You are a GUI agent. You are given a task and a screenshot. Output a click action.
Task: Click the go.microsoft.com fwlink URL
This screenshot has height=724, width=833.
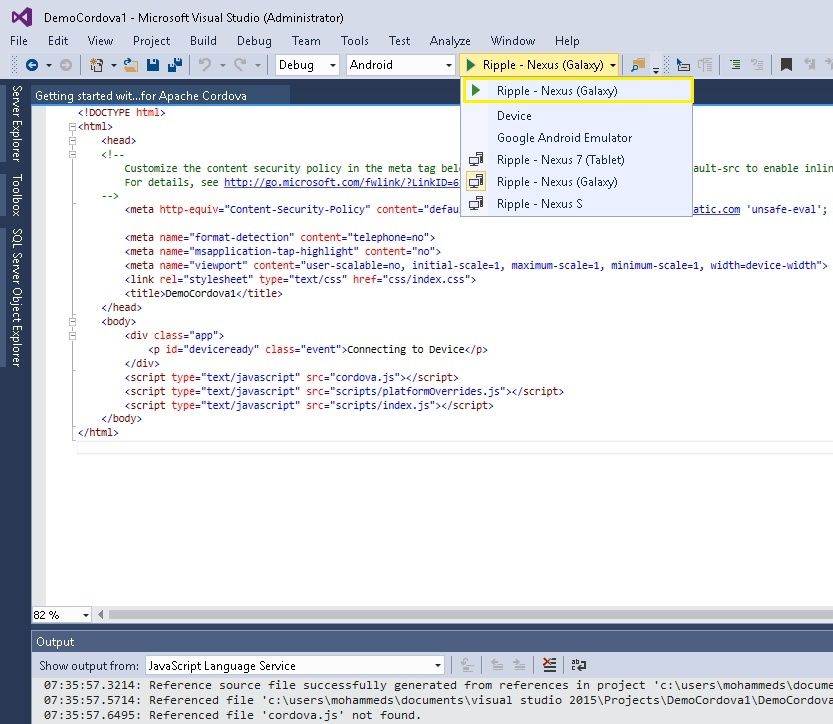click(341, 183)
